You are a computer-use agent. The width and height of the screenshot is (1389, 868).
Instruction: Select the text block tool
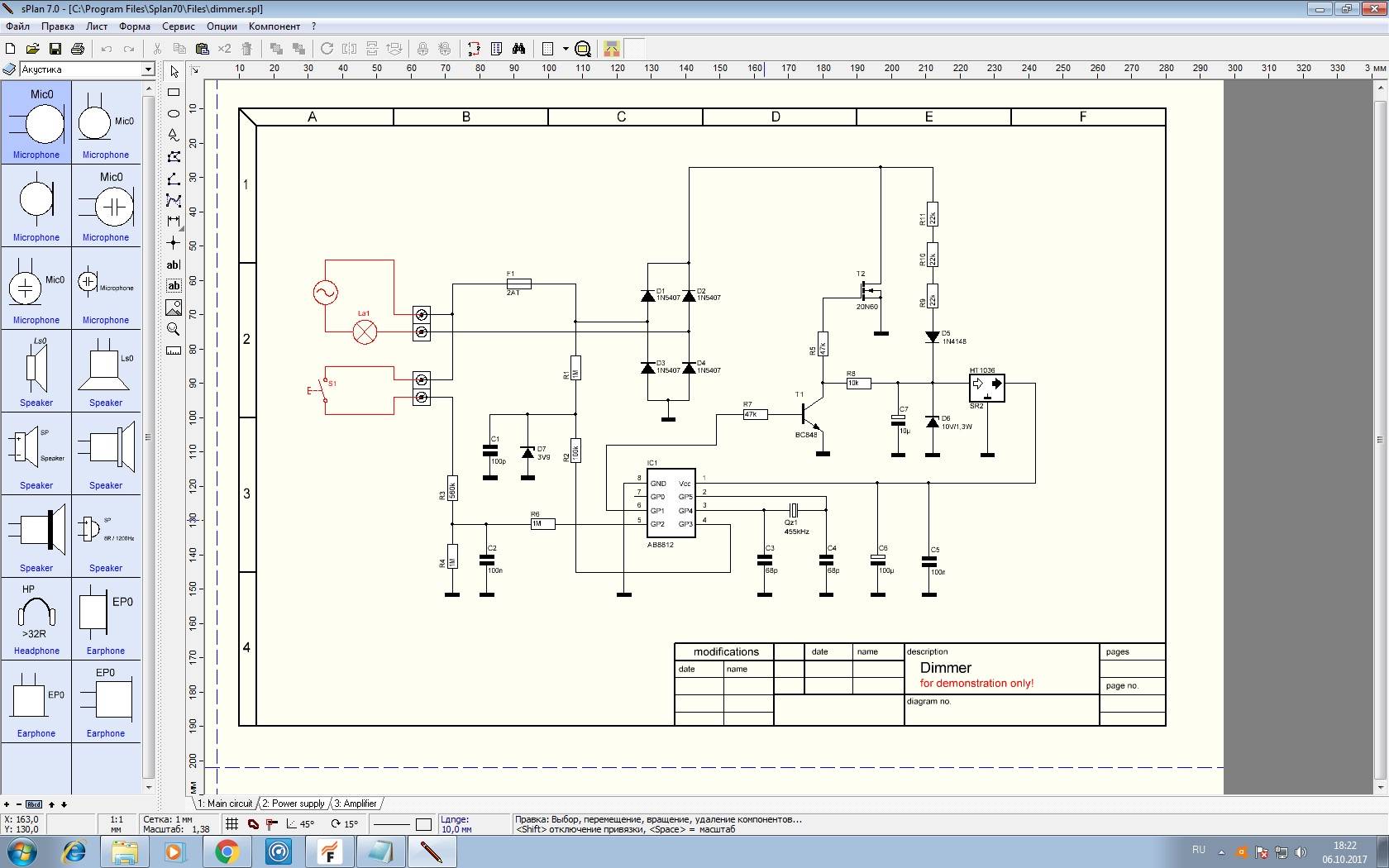174,286
